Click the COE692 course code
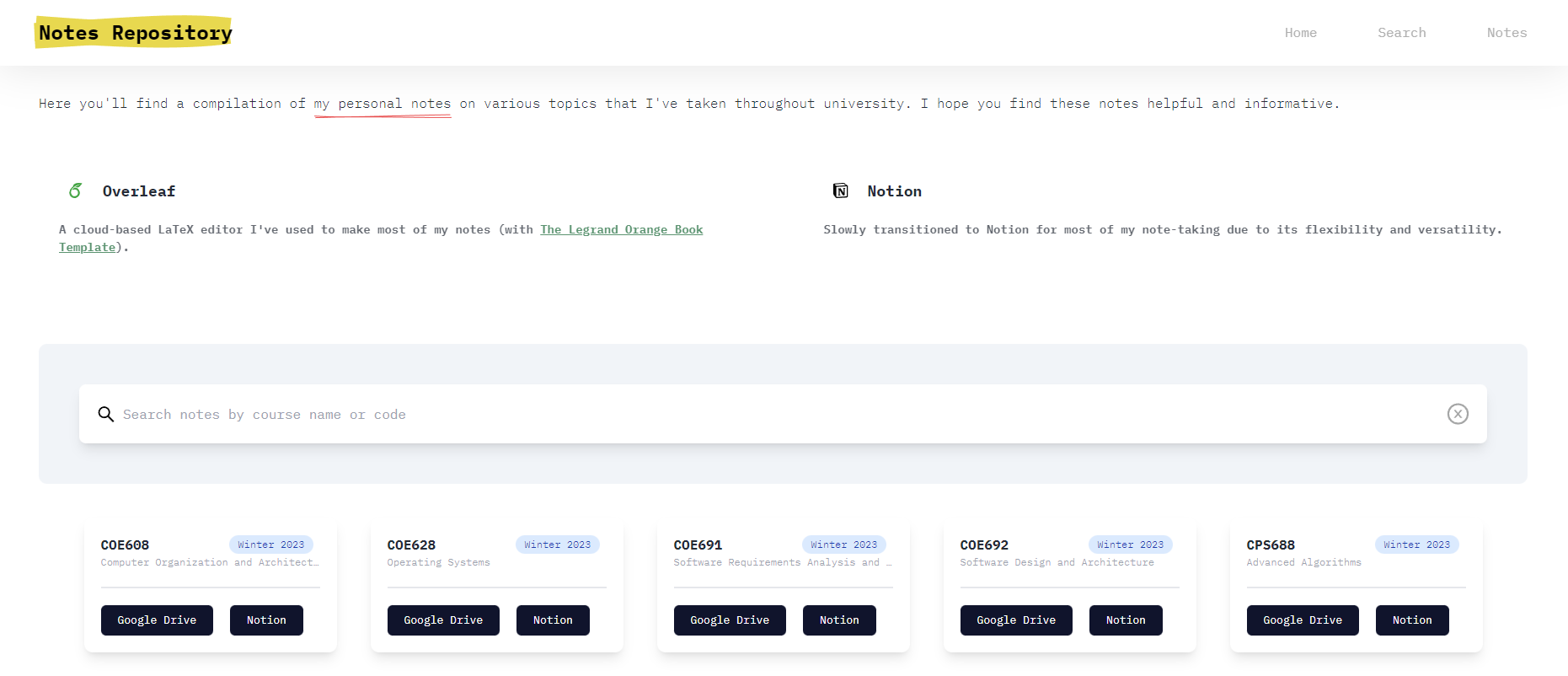Viewport: 1568px width, 676px height. pos(984,545)
